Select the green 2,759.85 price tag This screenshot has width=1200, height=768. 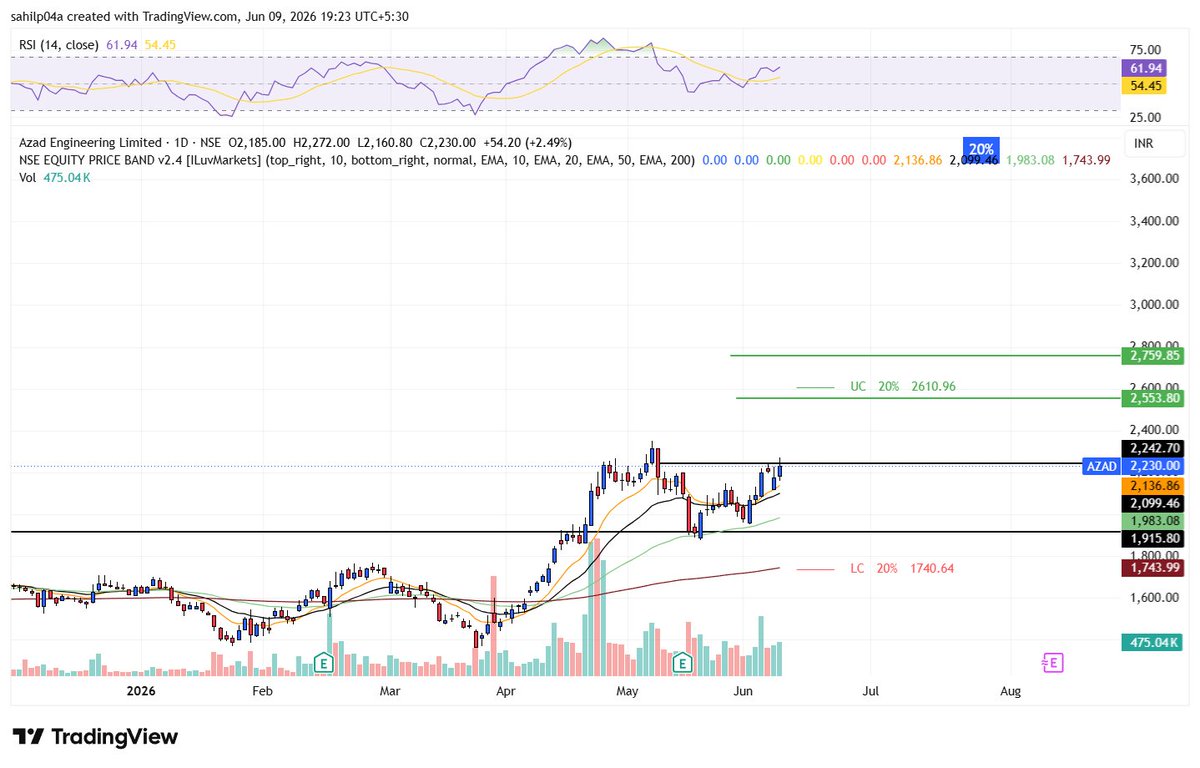(1153, 355)
